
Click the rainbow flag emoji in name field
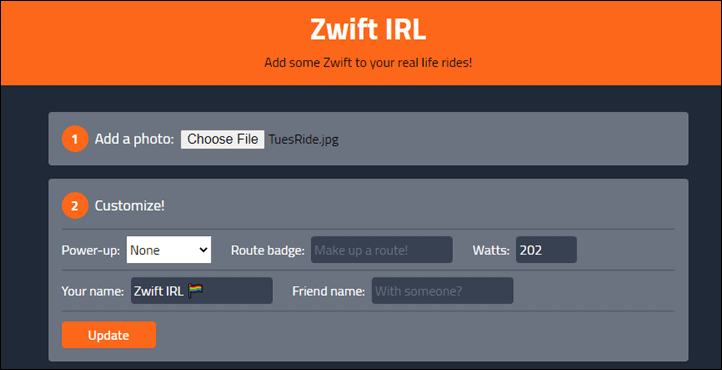pyautogui.click(x=195, y=290)
